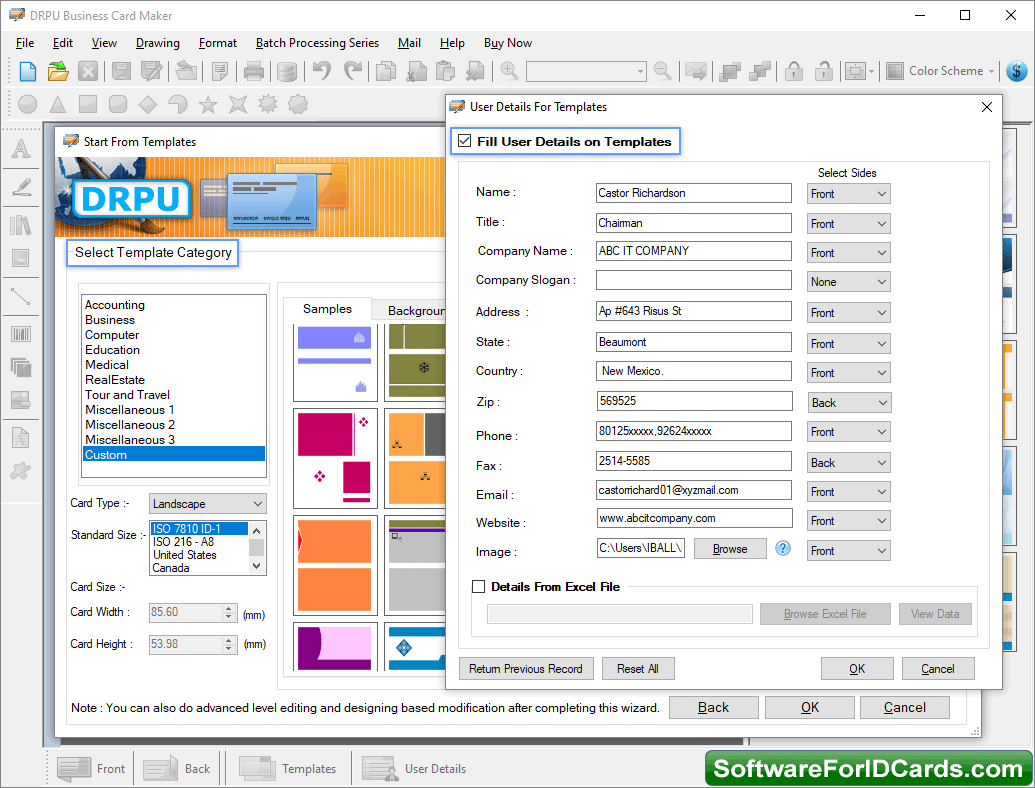Screen dimensions: 1035x788
Task: Click the Reset All button
Action: [x=638, y=669]
